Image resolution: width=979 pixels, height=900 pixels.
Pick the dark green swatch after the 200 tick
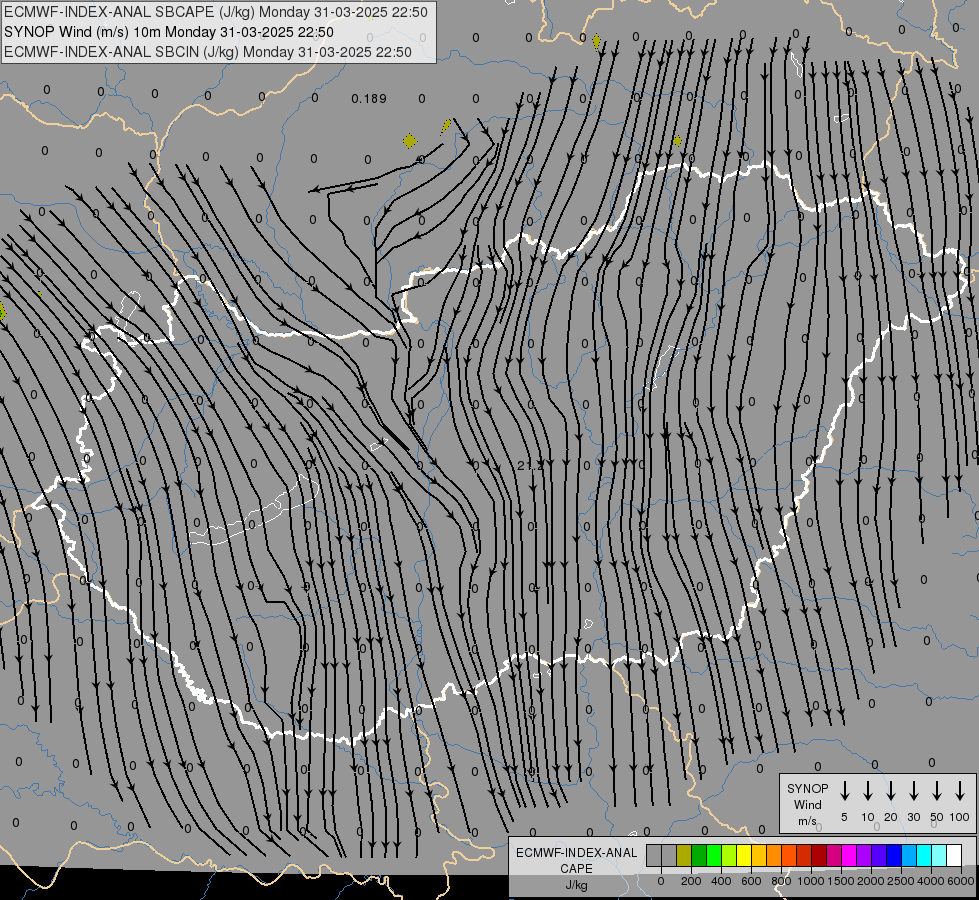click(x=699, y=855)
